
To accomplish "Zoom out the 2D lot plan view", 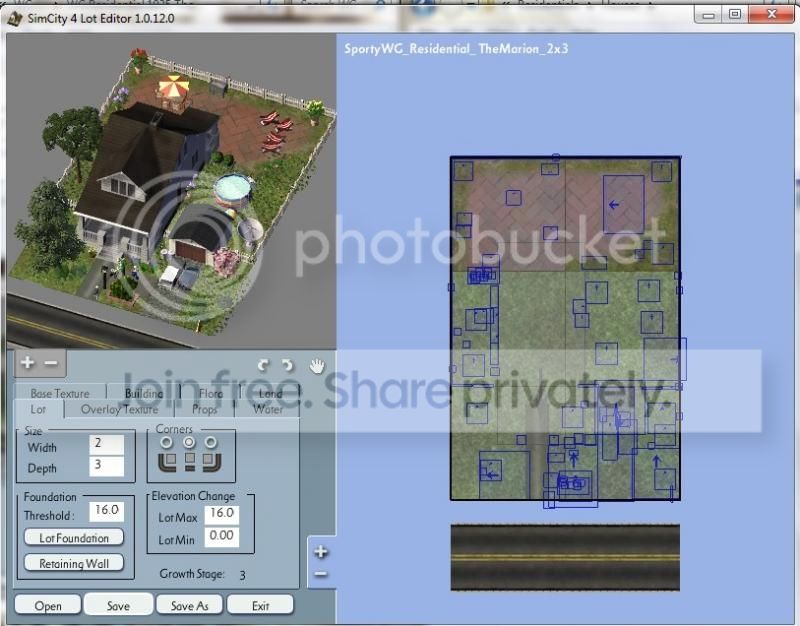I will coord(320,574).
